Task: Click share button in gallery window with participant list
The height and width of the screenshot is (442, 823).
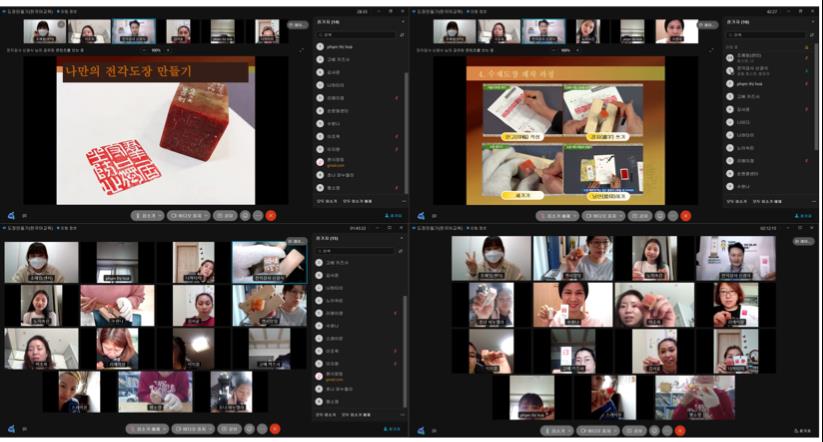Action: 229,429
